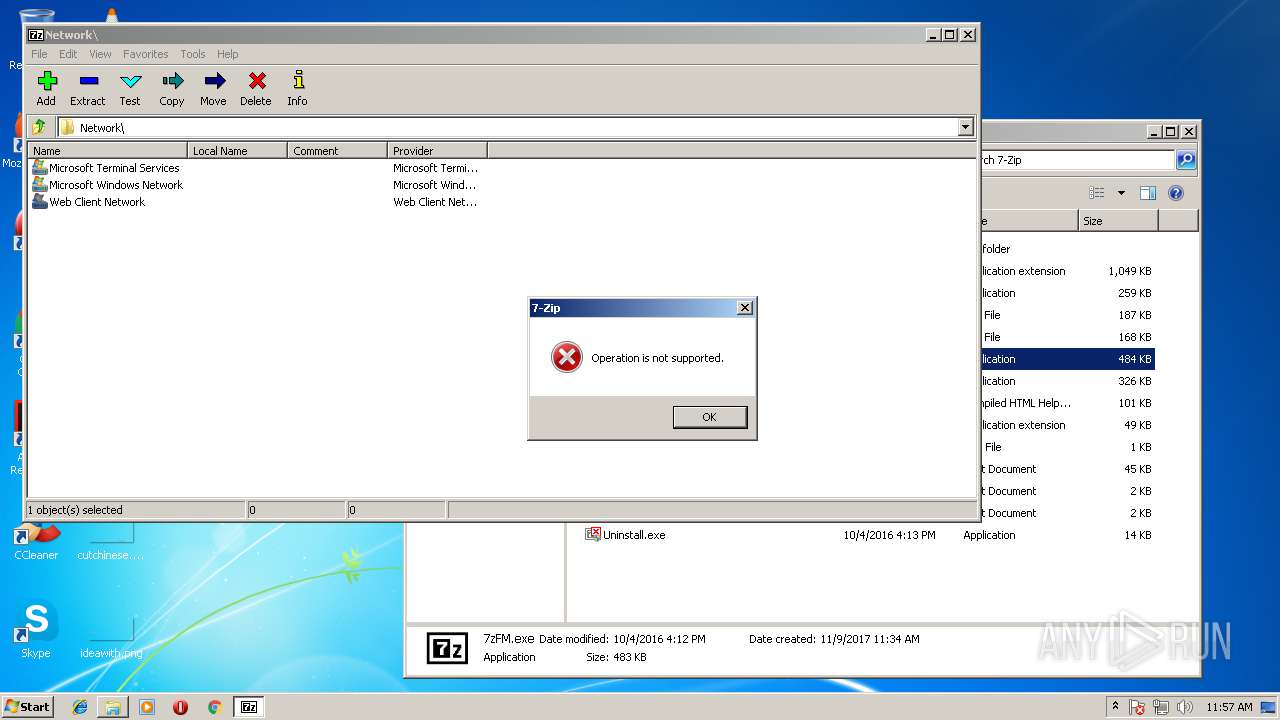Screen dimensions: 1280x720
Task: Sort by the Local Name column header
Action: pos(238,151)
